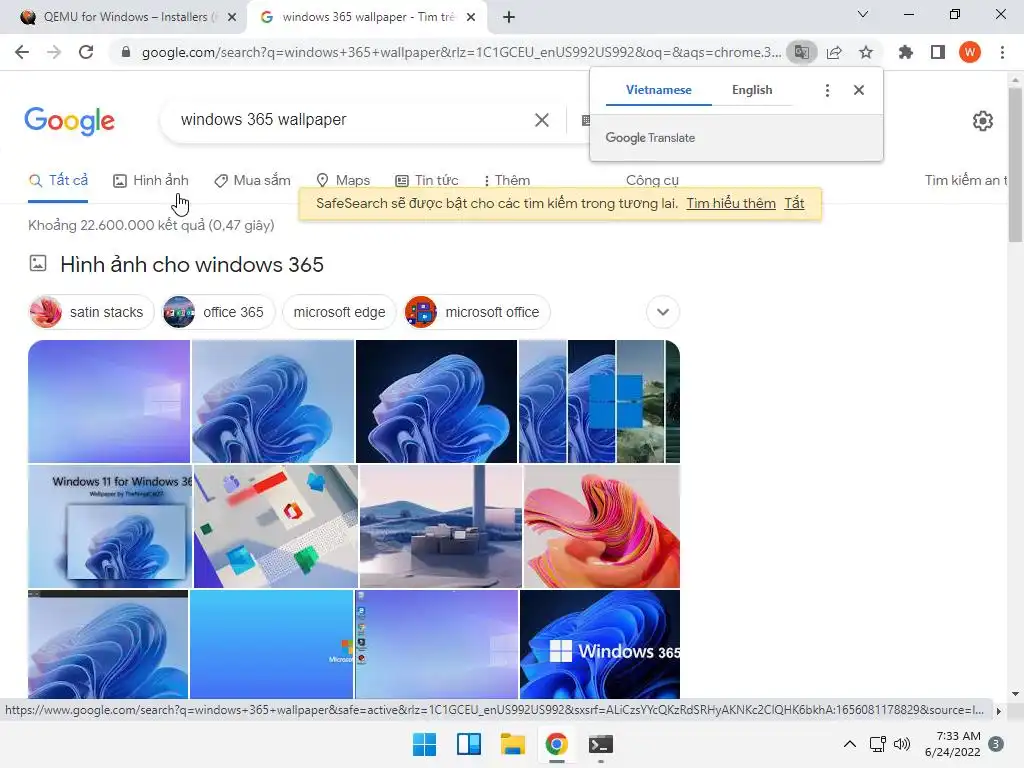Viewport: 1024px width, 768px height.
Task: Clear the search box with the X icon
Action: pos(542,120)
